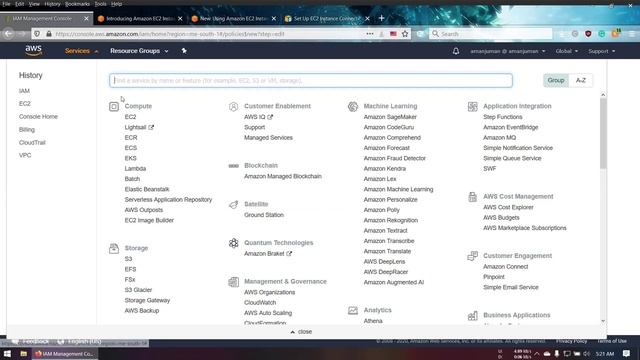Open Amazon SageMaker
This screenshot has width=640, height=360.
(390, 117)
